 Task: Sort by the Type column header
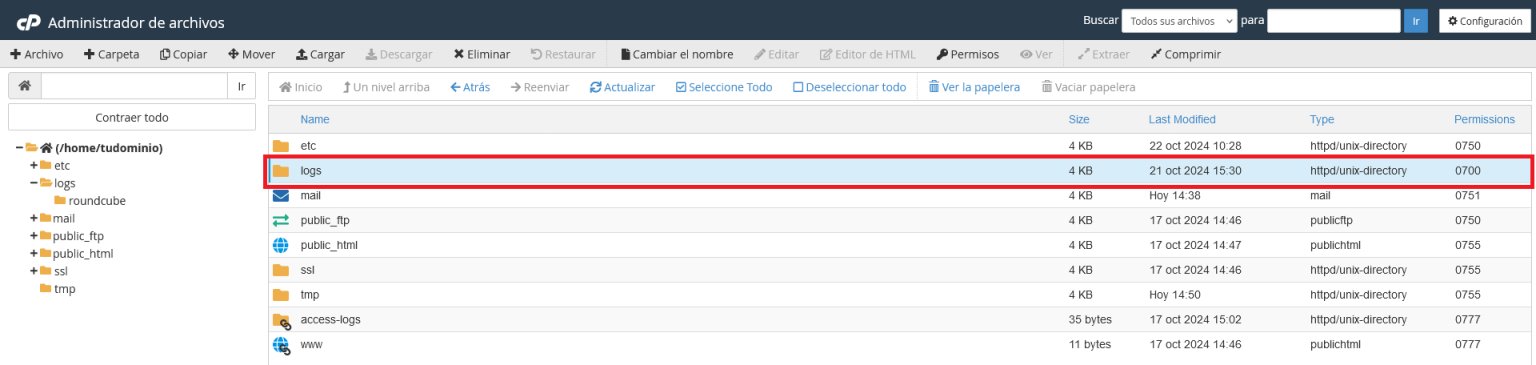[x=1322, y=119]
